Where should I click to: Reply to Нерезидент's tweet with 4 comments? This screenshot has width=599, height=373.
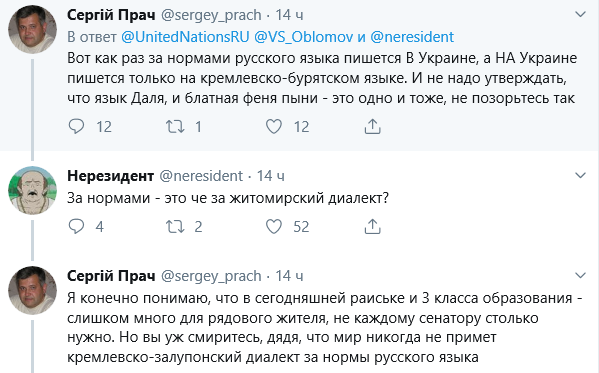[76, 226]
